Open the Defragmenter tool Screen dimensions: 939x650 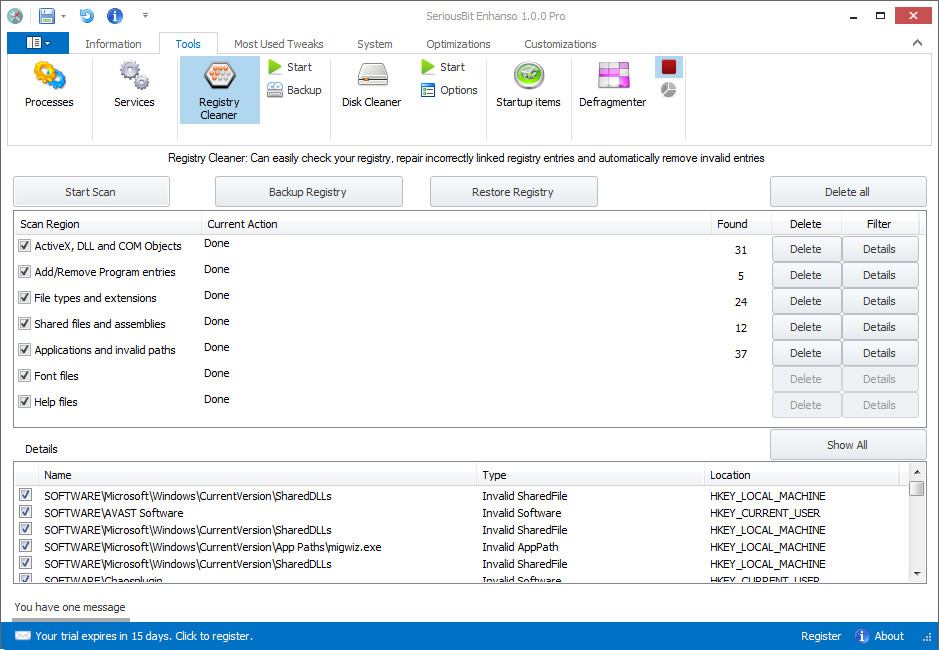coord(613,85)
